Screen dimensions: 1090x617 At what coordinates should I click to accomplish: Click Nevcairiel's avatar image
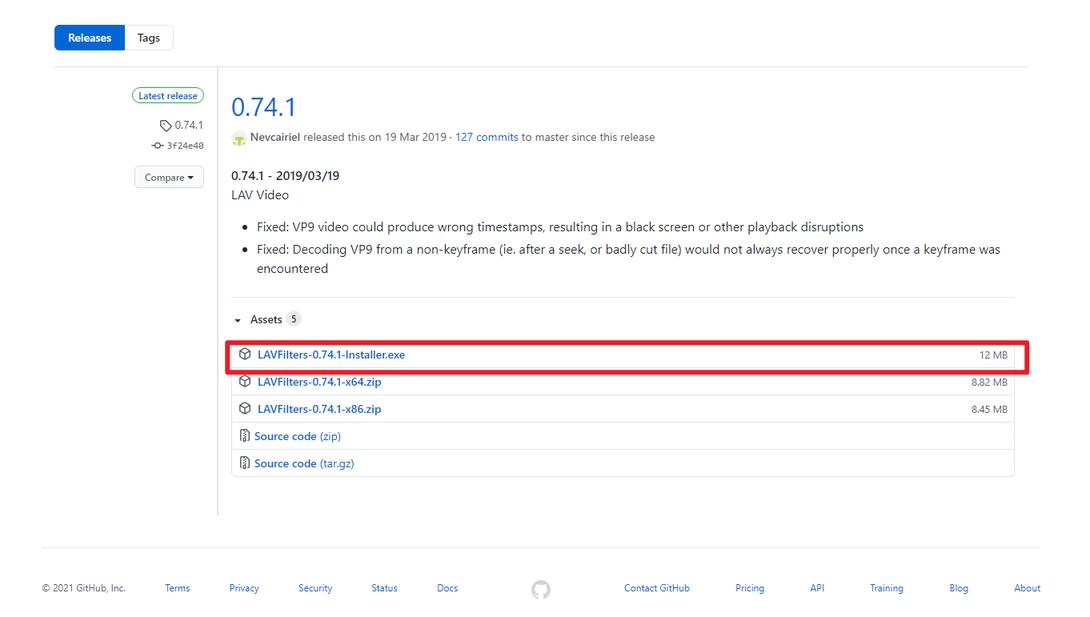[239, 138]
